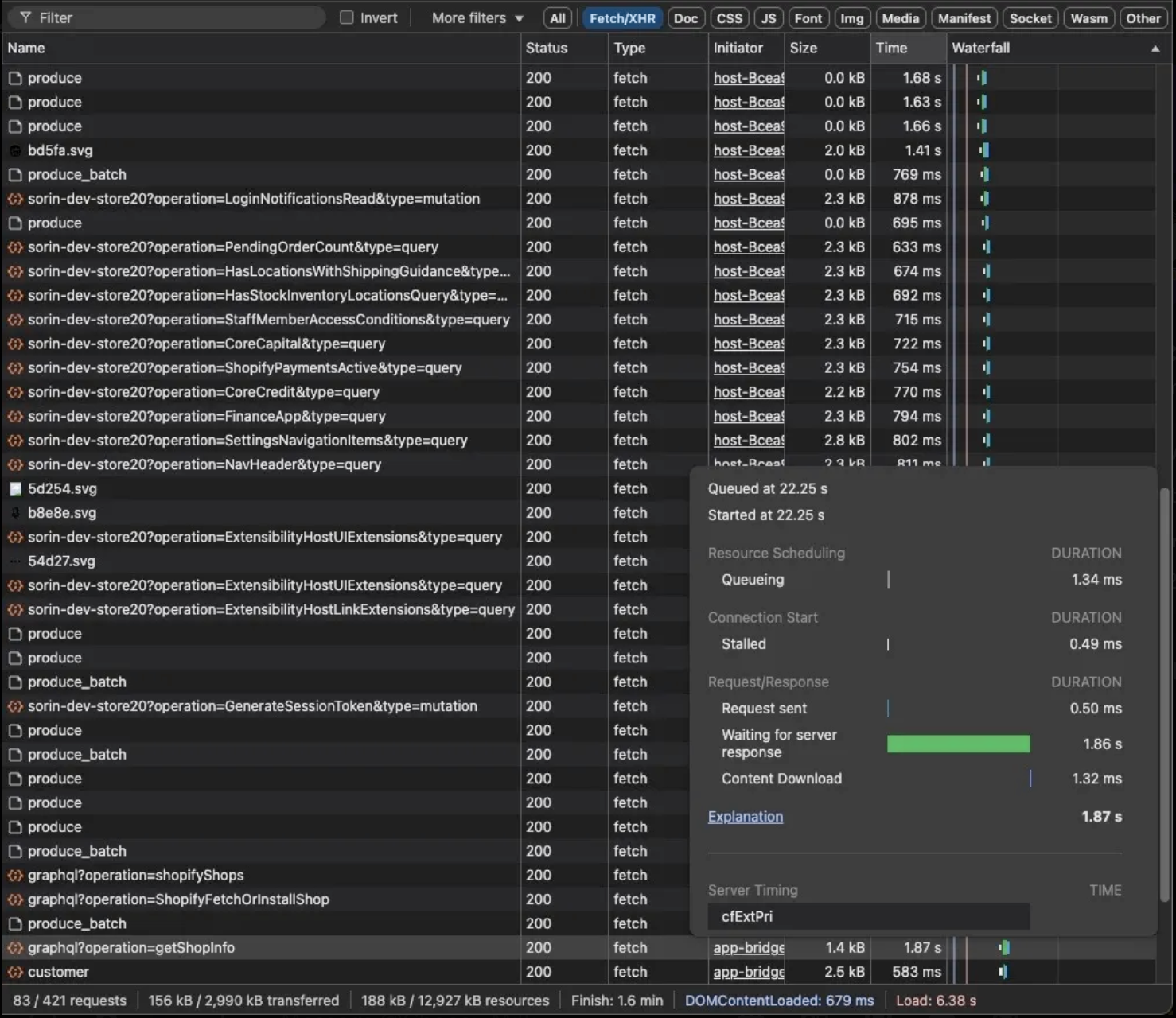Click the NavHeader query request icon

coord(15,464)
